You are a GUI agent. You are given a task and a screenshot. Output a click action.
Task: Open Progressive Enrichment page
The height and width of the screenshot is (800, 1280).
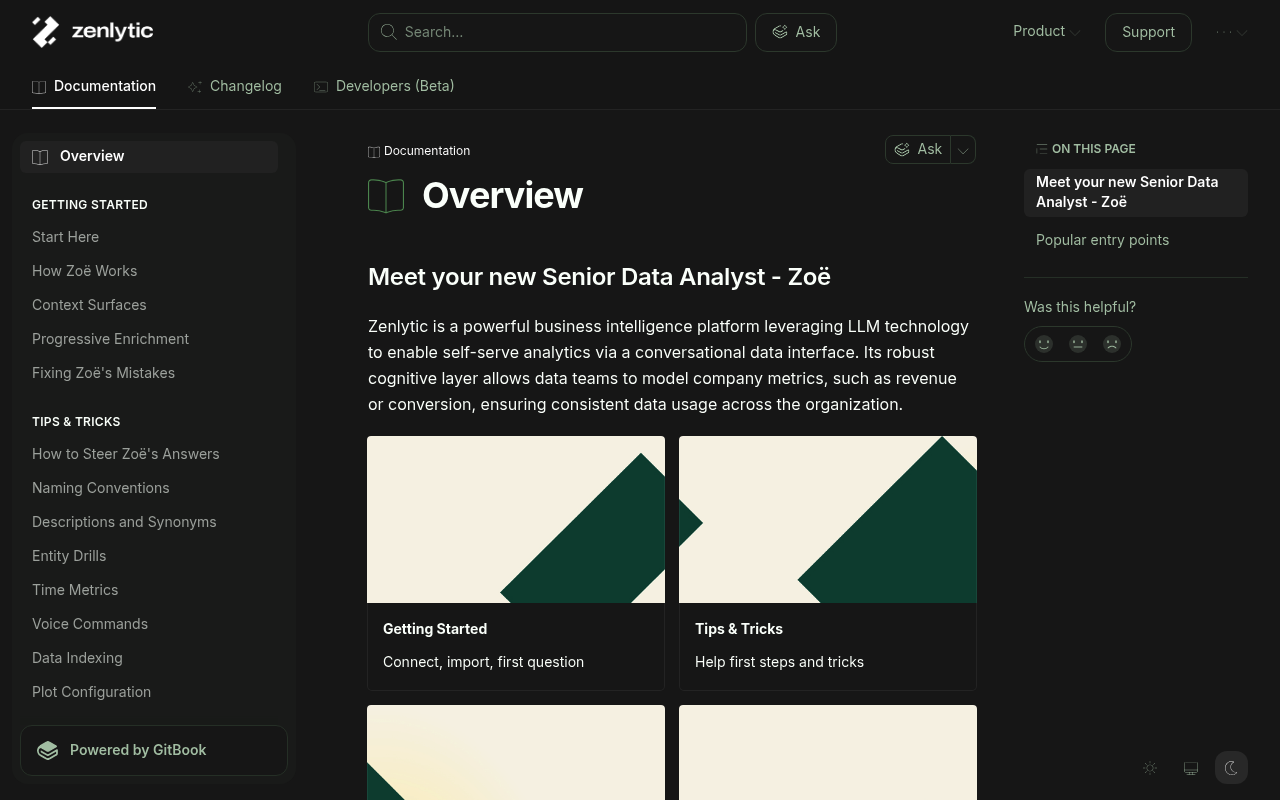[110, 340]
